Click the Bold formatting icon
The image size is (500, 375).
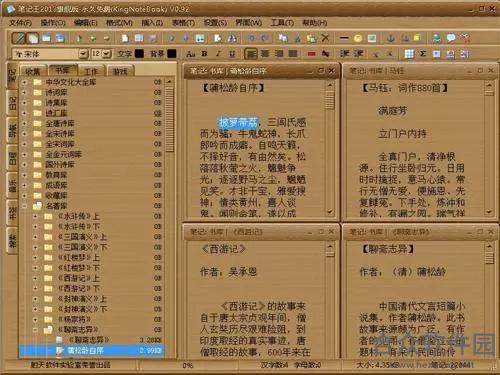[x=205, y=54]
